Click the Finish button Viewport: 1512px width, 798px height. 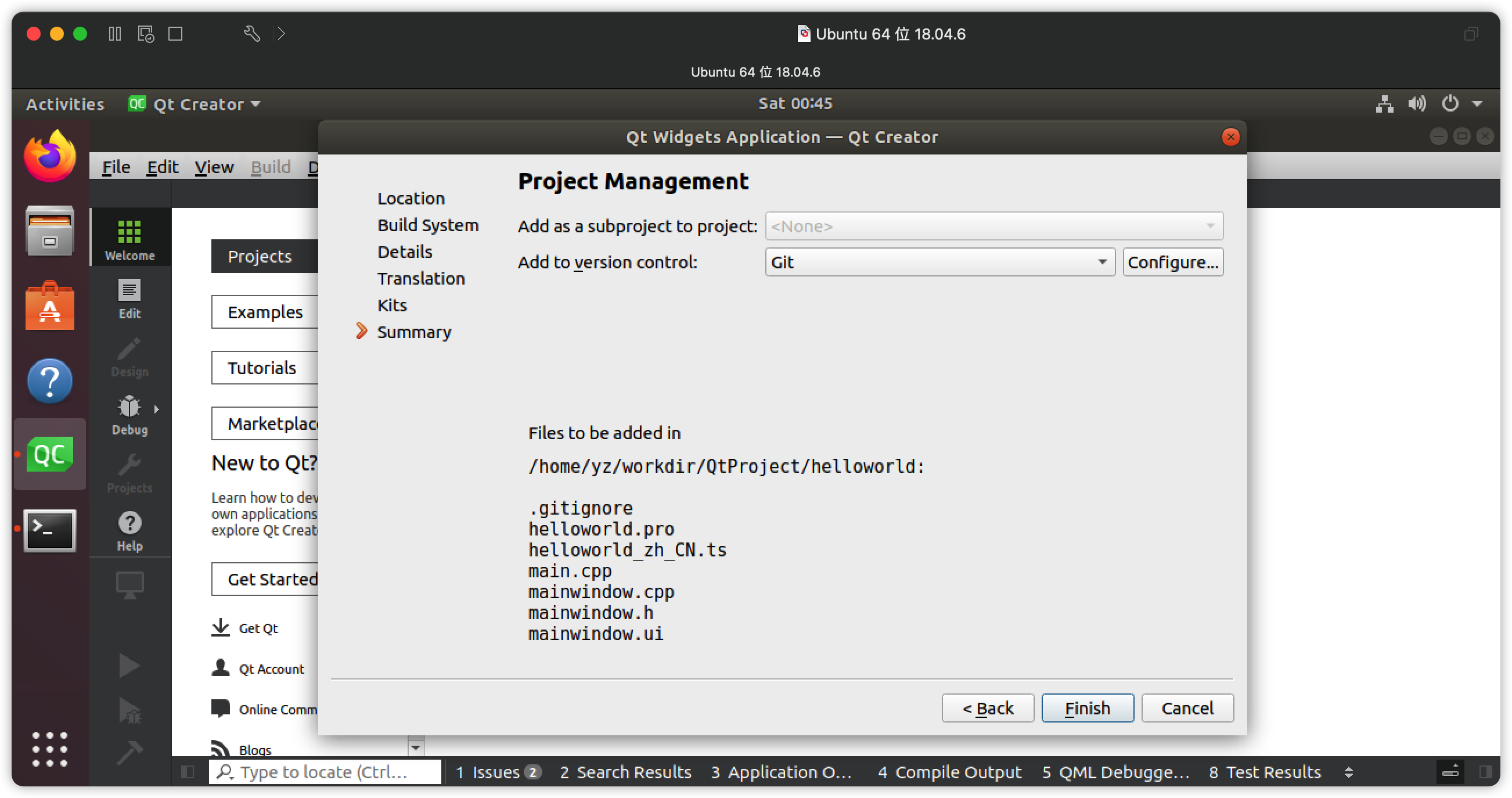point(1087,707)
